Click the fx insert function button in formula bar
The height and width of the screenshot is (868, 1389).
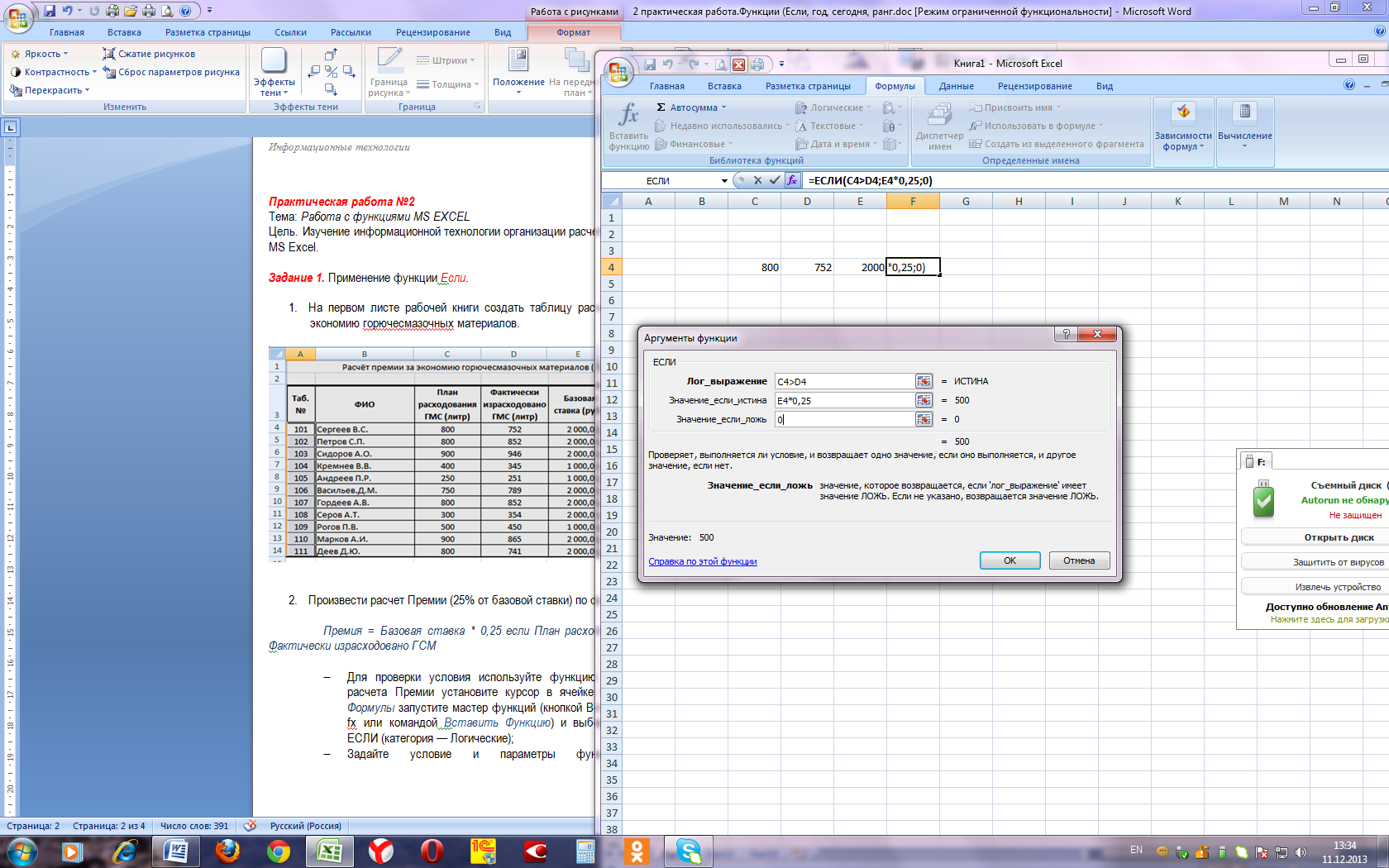792,180
